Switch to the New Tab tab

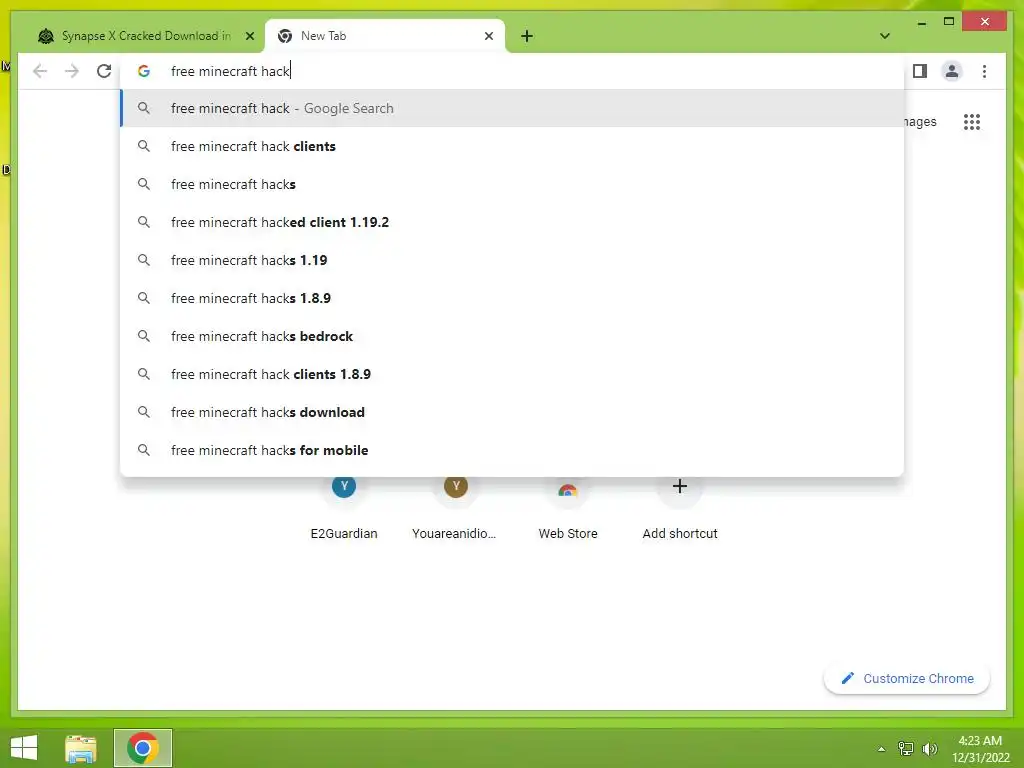click(x=384, y=36)
